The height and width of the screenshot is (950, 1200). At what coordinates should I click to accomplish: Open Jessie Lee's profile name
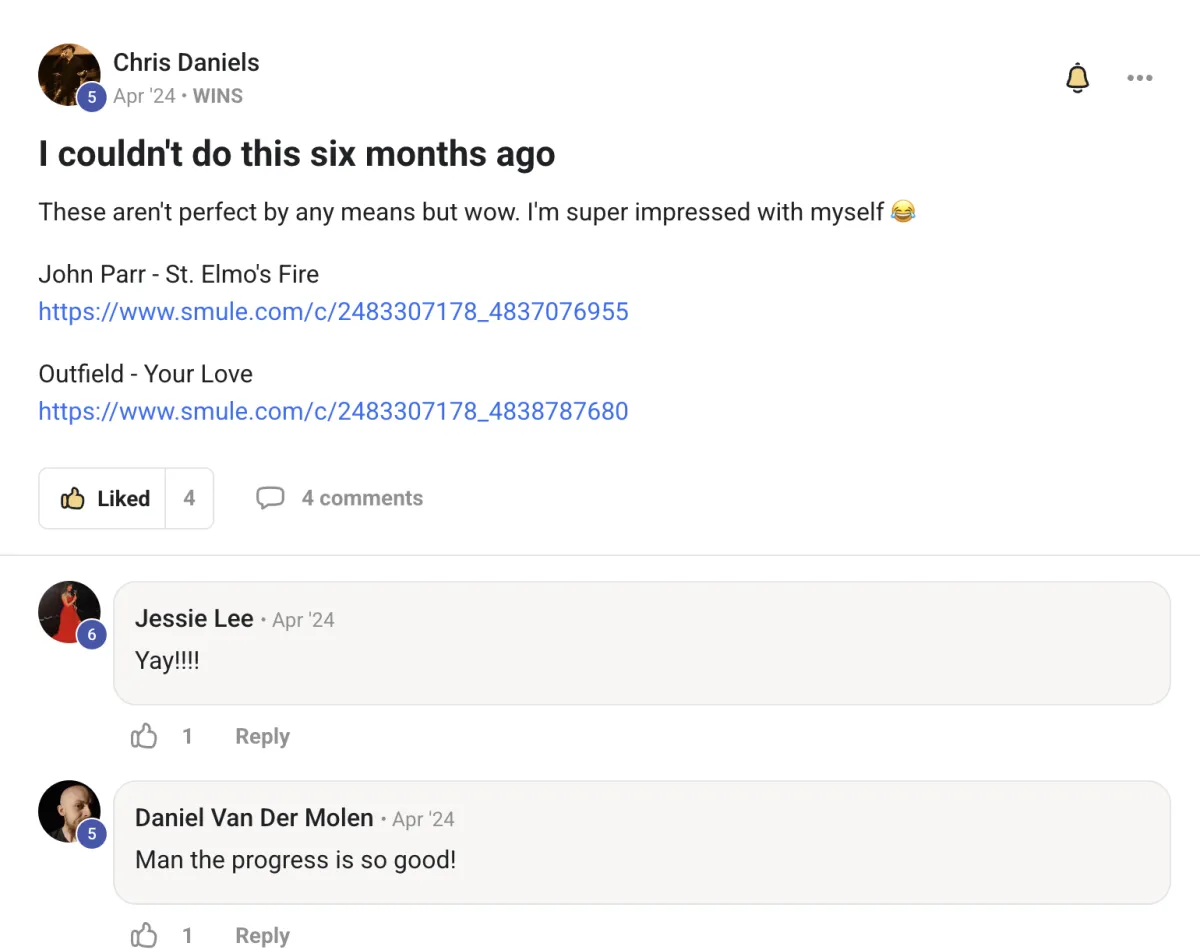click(x=194, y=619)
